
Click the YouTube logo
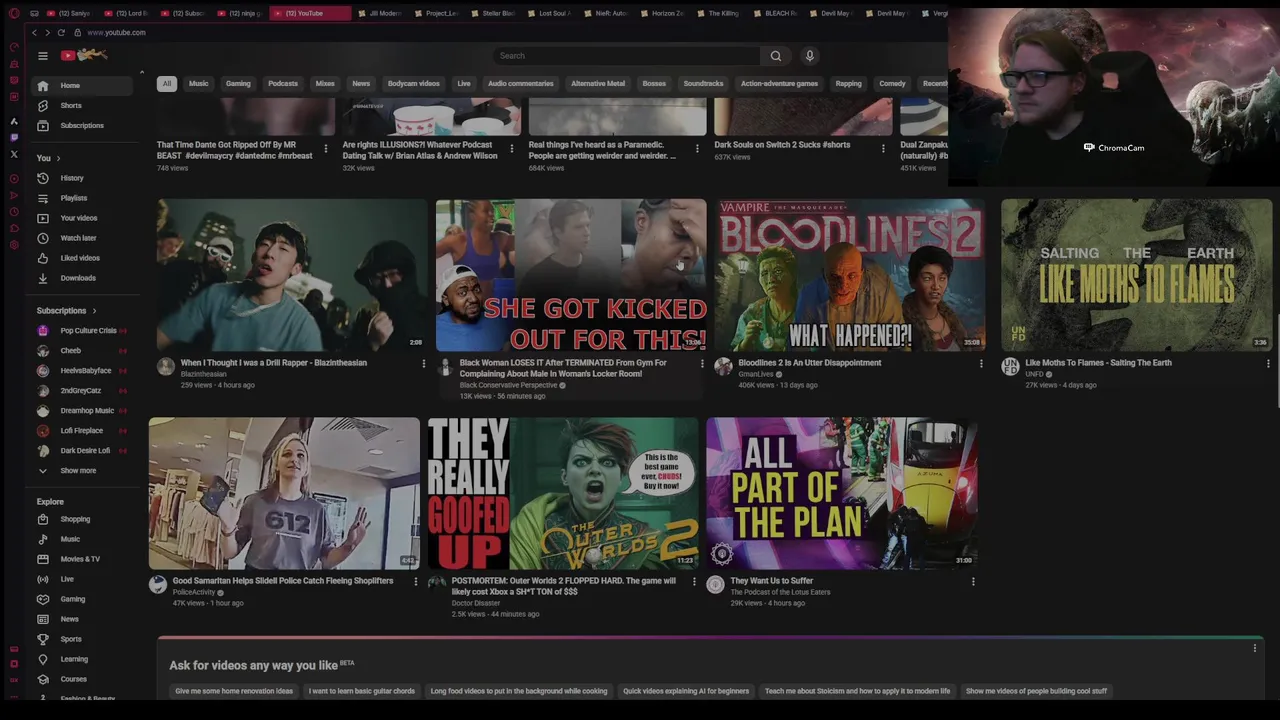click(x=84, y=55)
